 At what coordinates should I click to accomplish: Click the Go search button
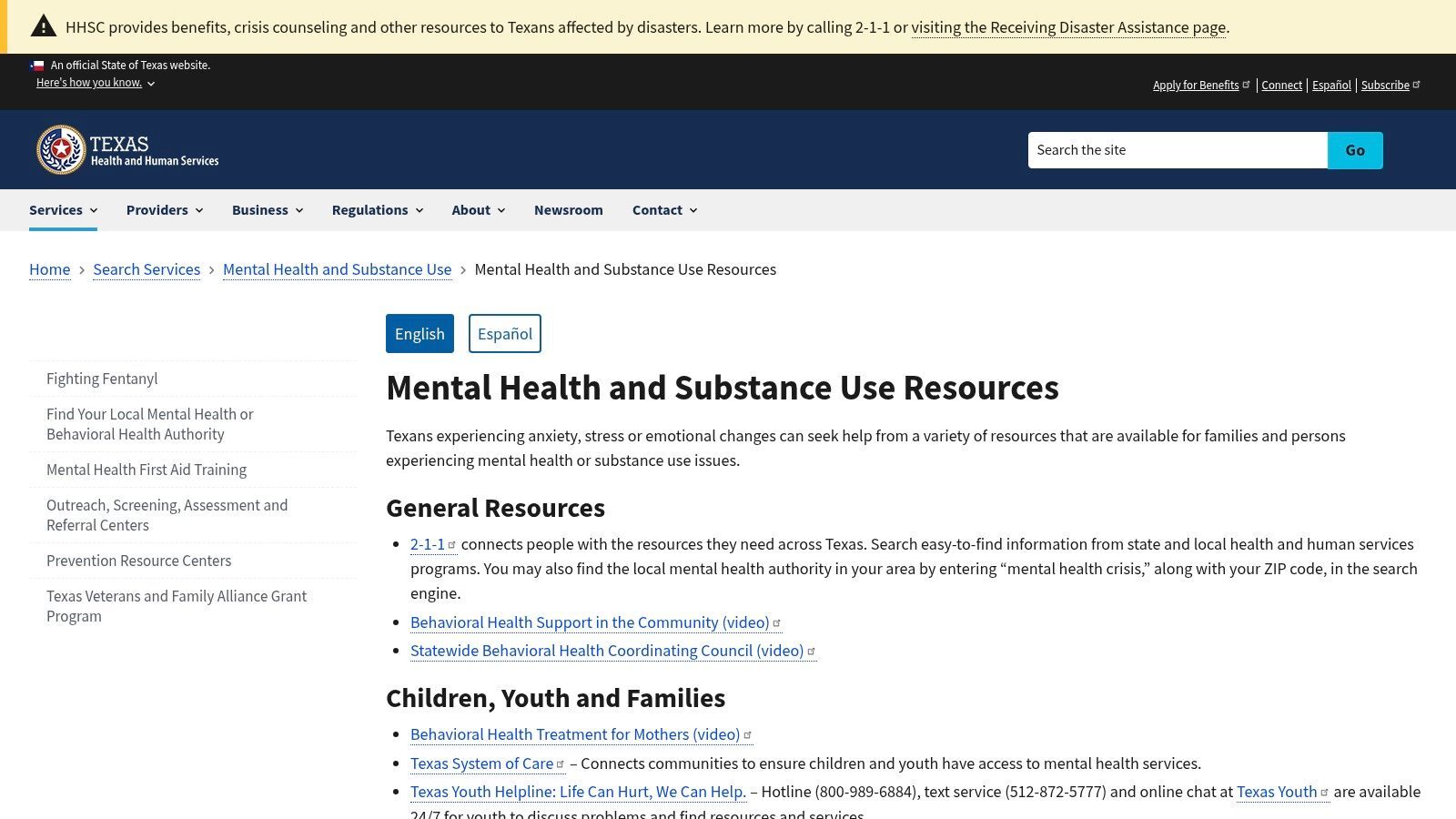[x=1355, y=150]
